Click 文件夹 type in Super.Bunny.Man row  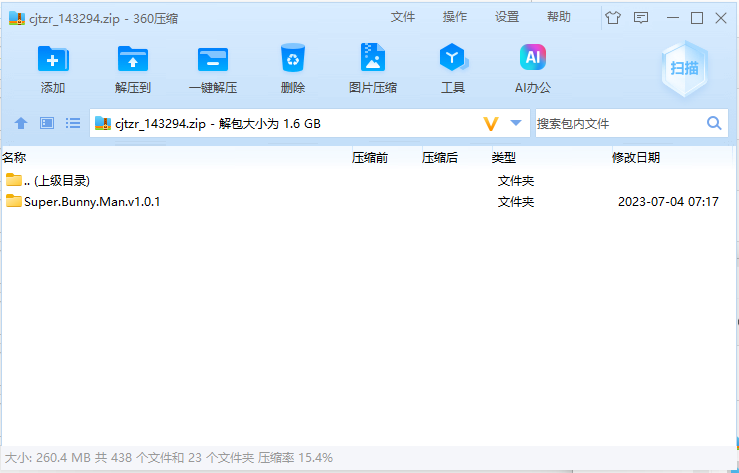pos(516,202)
